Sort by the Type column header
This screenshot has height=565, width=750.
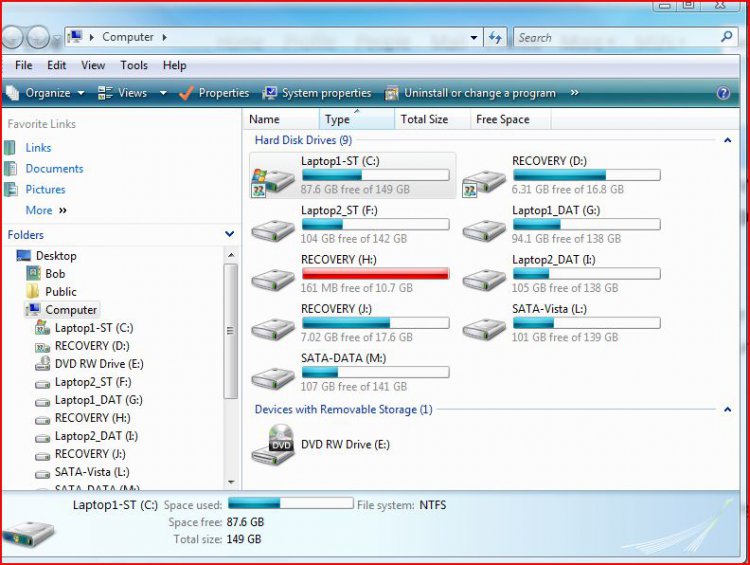356,119
